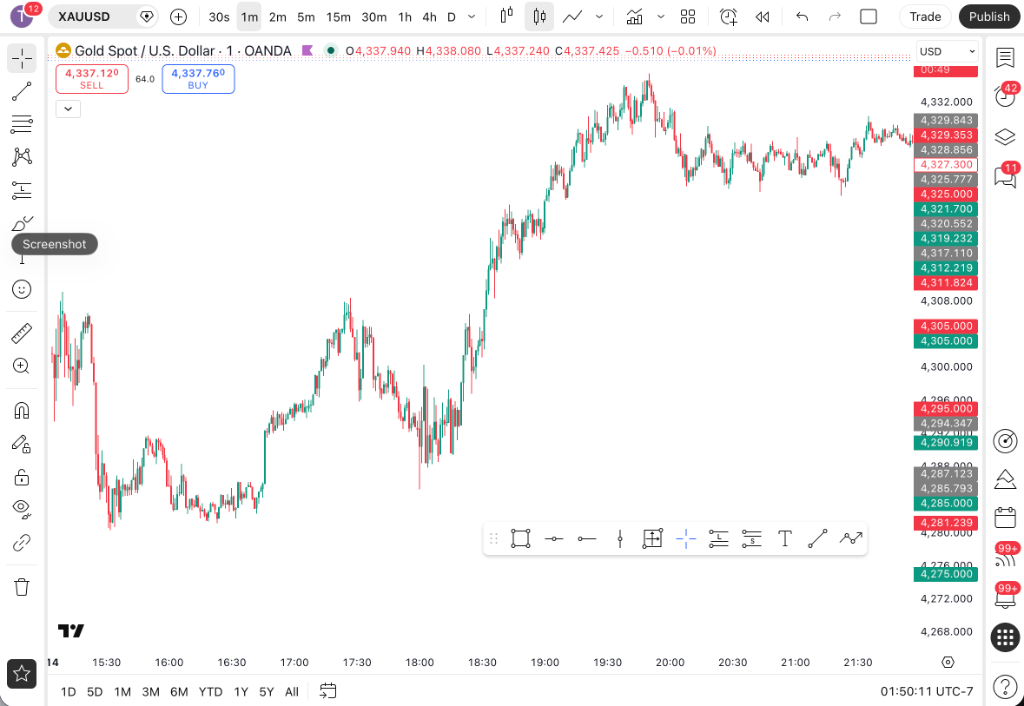Image resolution: width=1024 pixels, height=706 pixels.
Task: Select long position tool in floating toolbar
Action: pyautogui.click(x=718, y=539)
